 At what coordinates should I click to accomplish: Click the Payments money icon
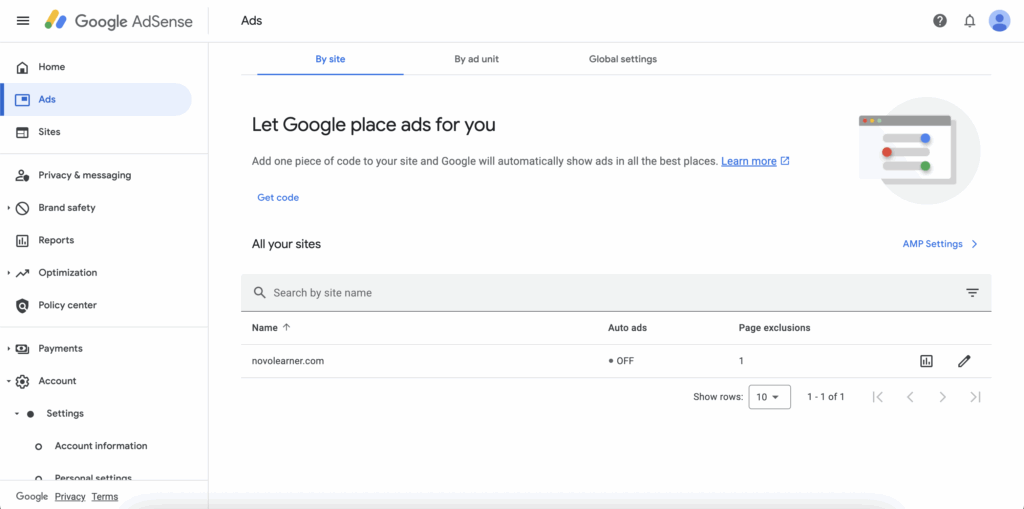(22, 349)
